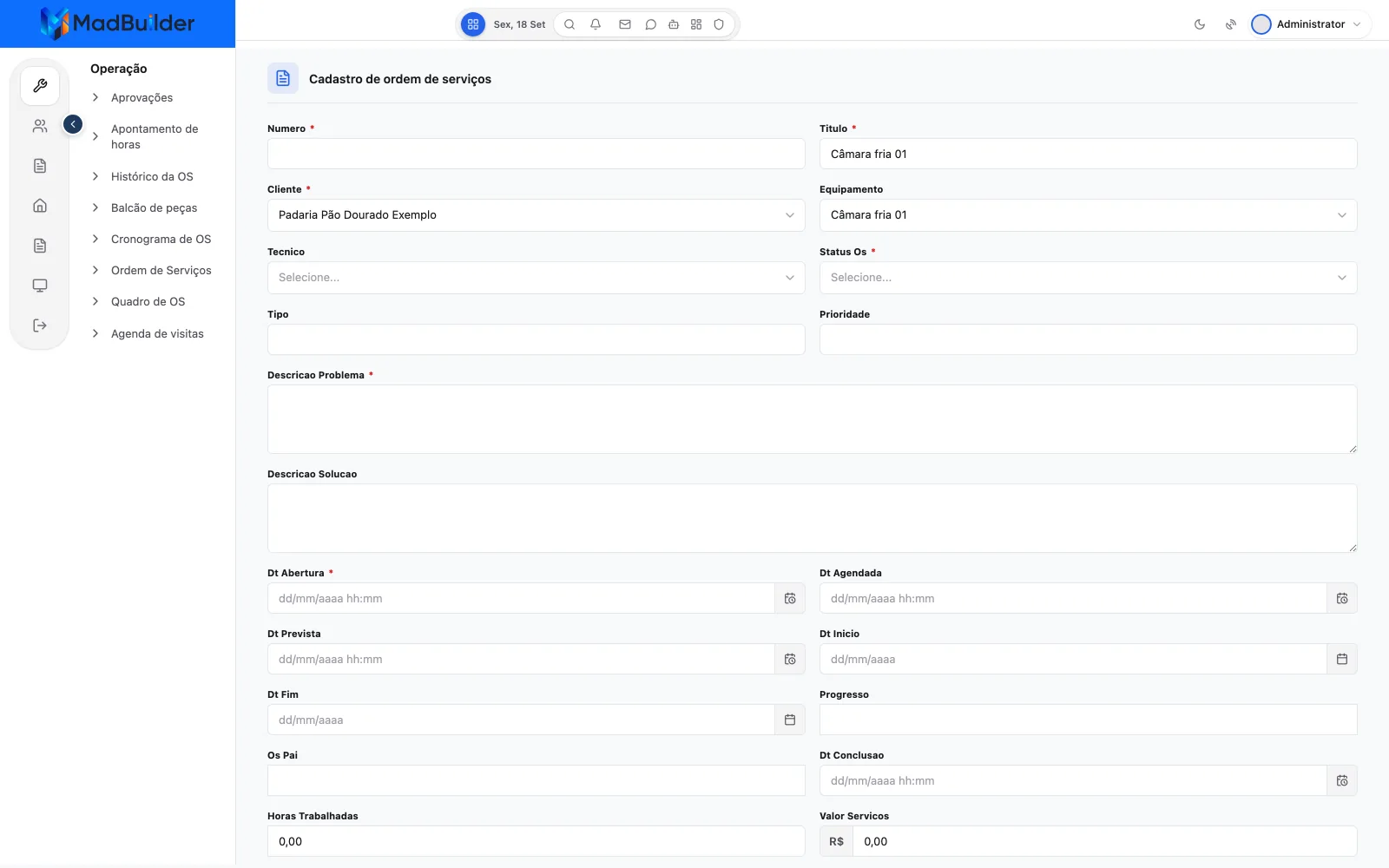Open the Status Os dropdown
Screen dimensions: 1389x868
click(1089, 278)
